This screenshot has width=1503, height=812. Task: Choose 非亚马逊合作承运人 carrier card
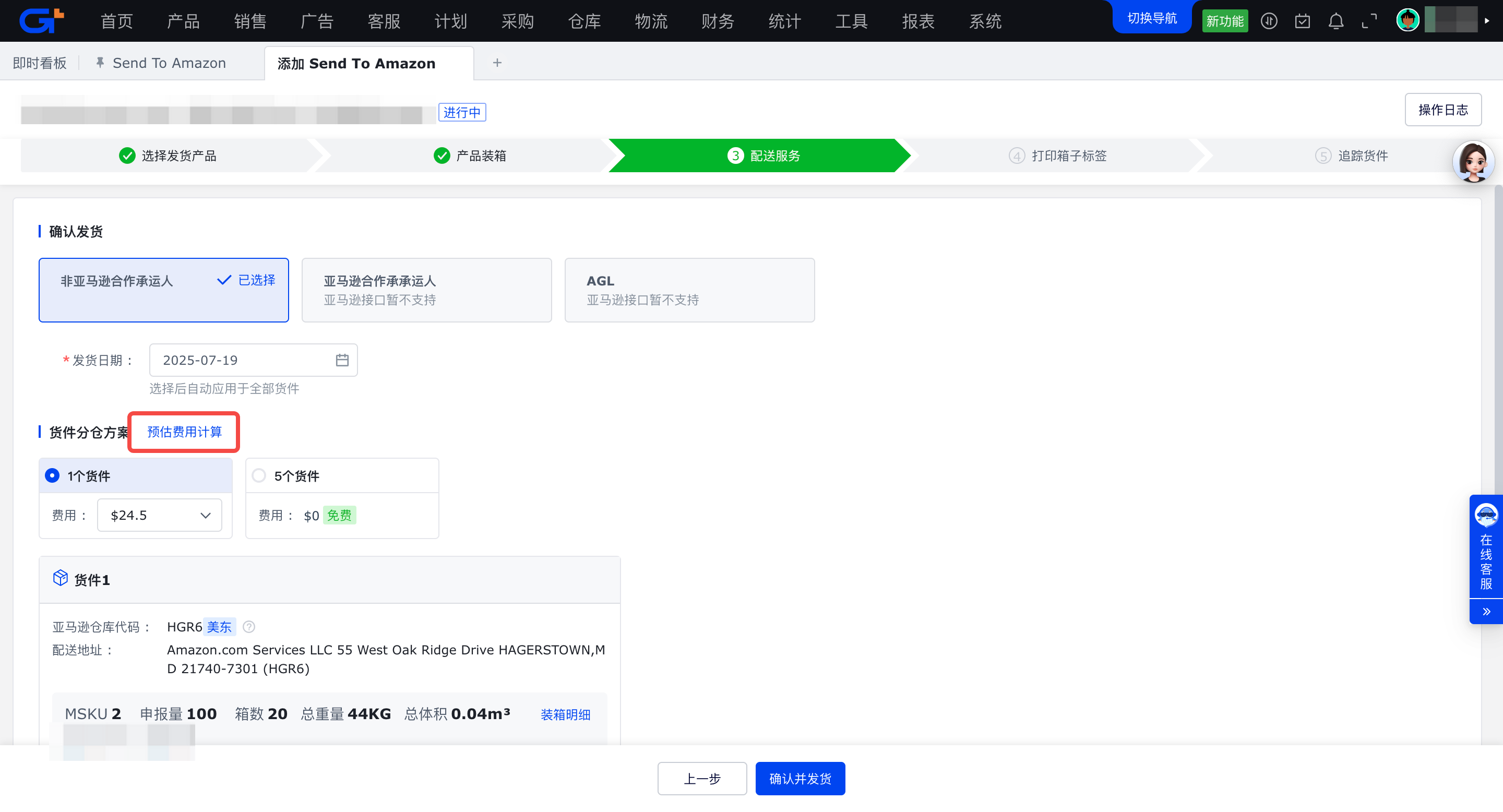coord(163,290)
